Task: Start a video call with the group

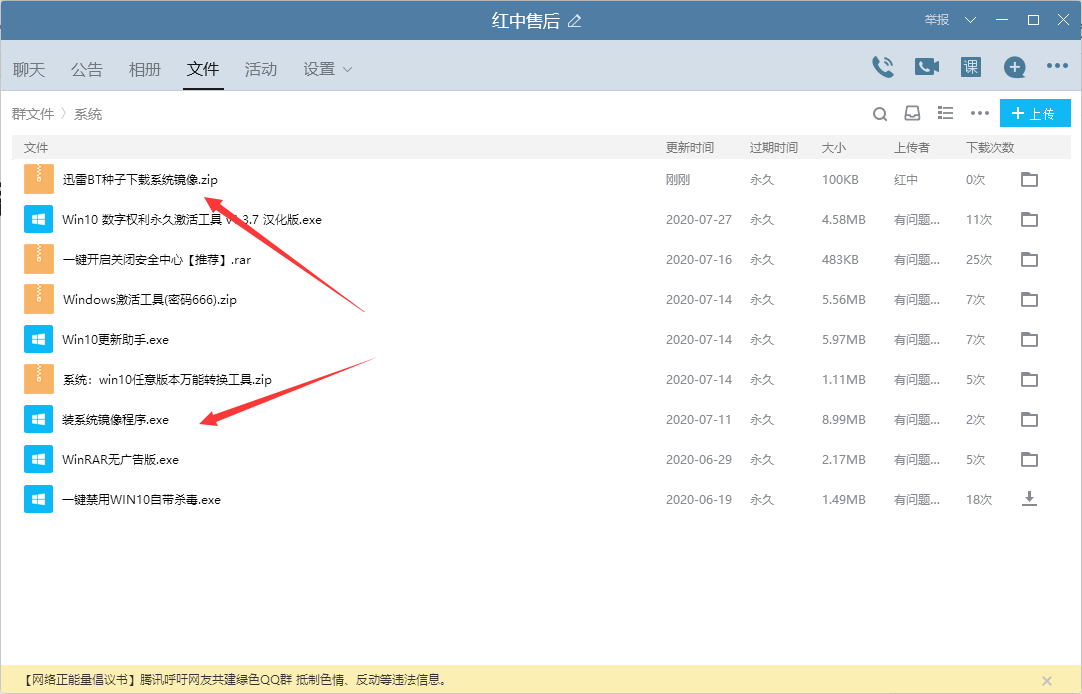Action: point(927,67)
